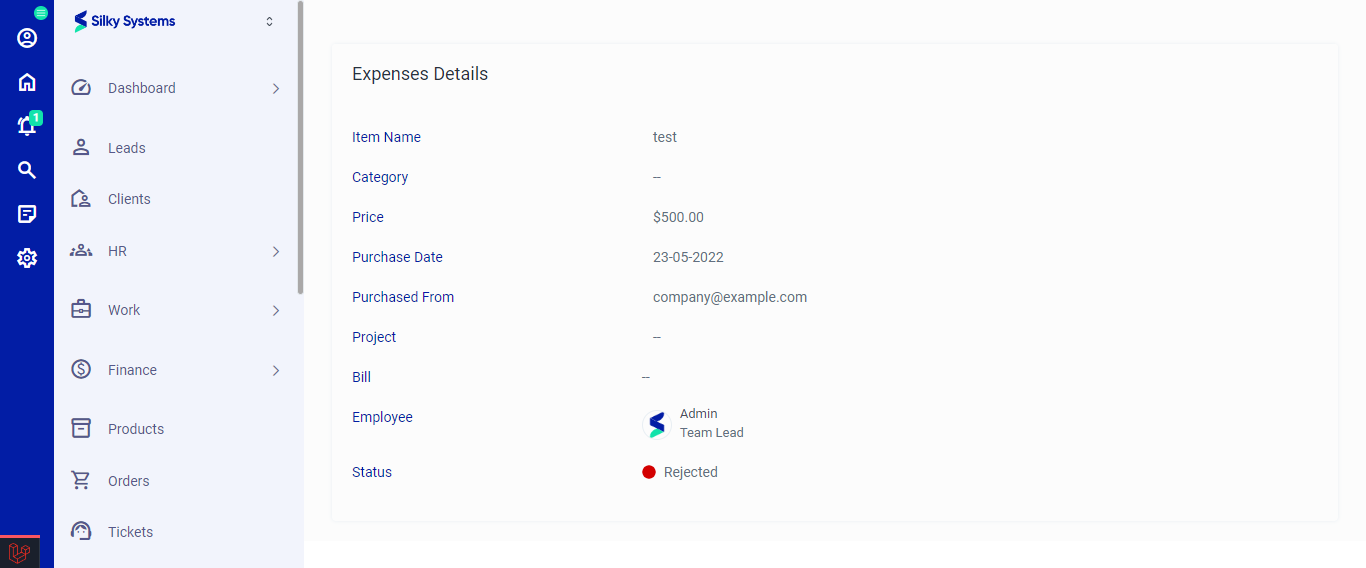This screenshot has height=568, width=1366.
Task: Open the settings gear icon
Action: coord(27,258)
